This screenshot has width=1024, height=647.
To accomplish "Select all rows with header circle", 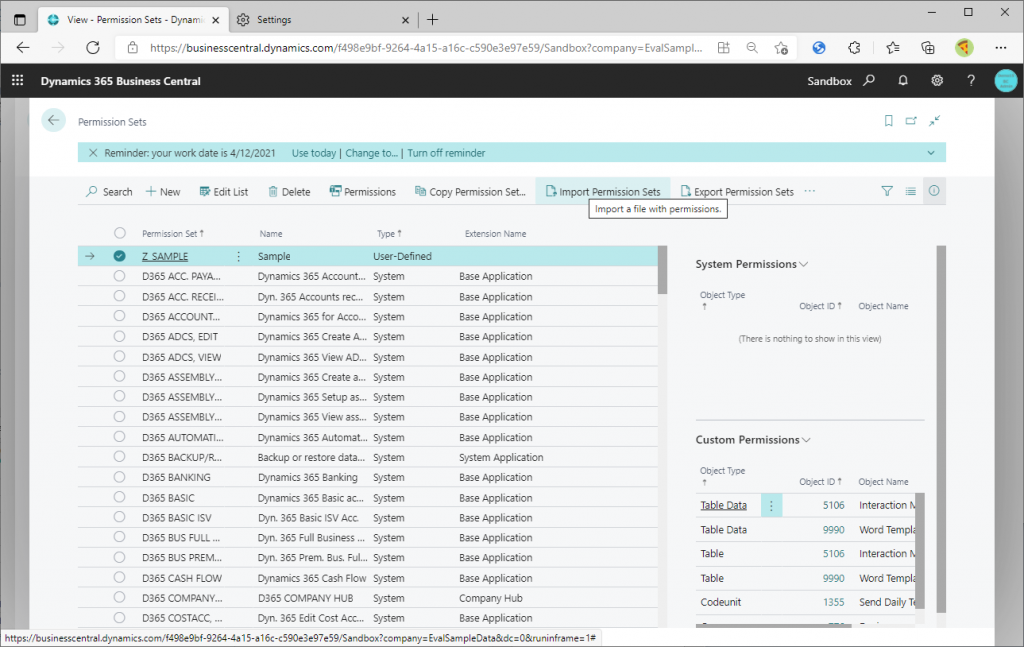I will coord(119,233).
